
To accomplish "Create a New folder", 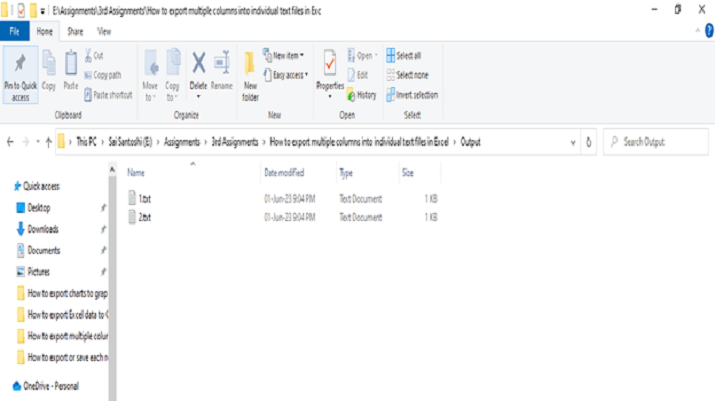I will click(x=250, y=76).
